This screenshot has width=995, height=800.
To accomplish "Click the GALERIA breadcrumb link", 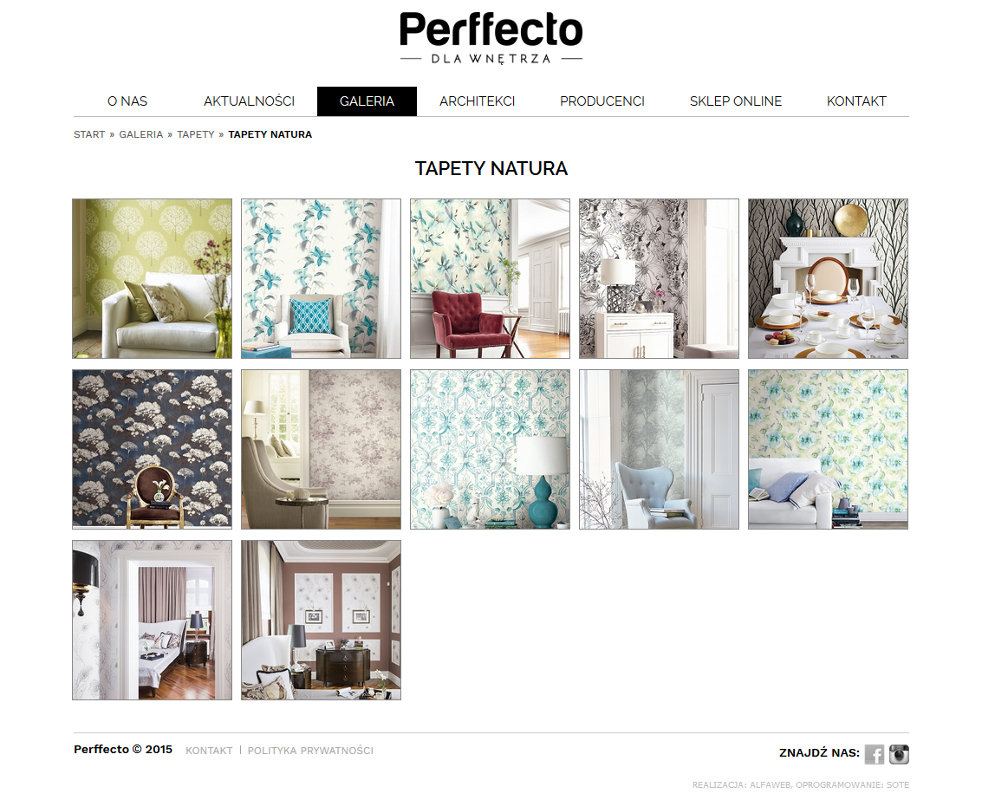I will [141, 134].
